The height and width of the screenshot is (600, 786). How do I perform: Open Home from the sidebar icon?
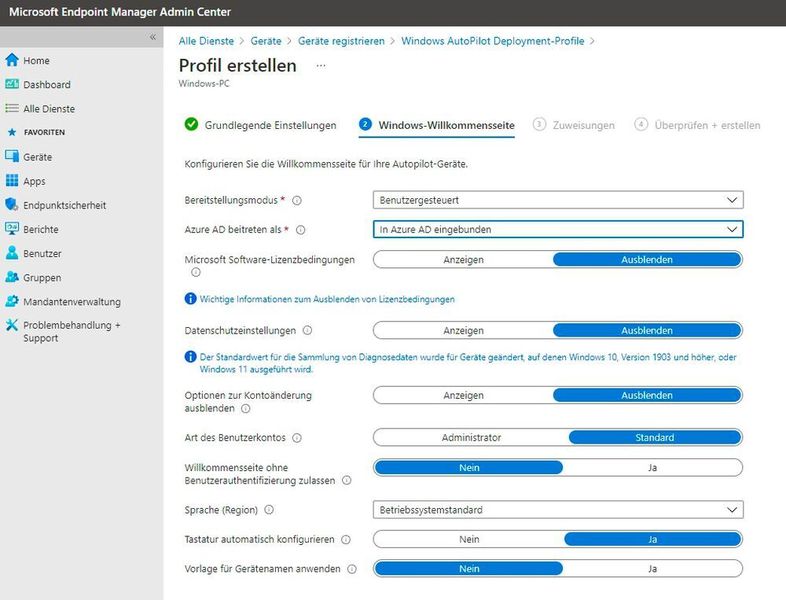click(12, 60)
